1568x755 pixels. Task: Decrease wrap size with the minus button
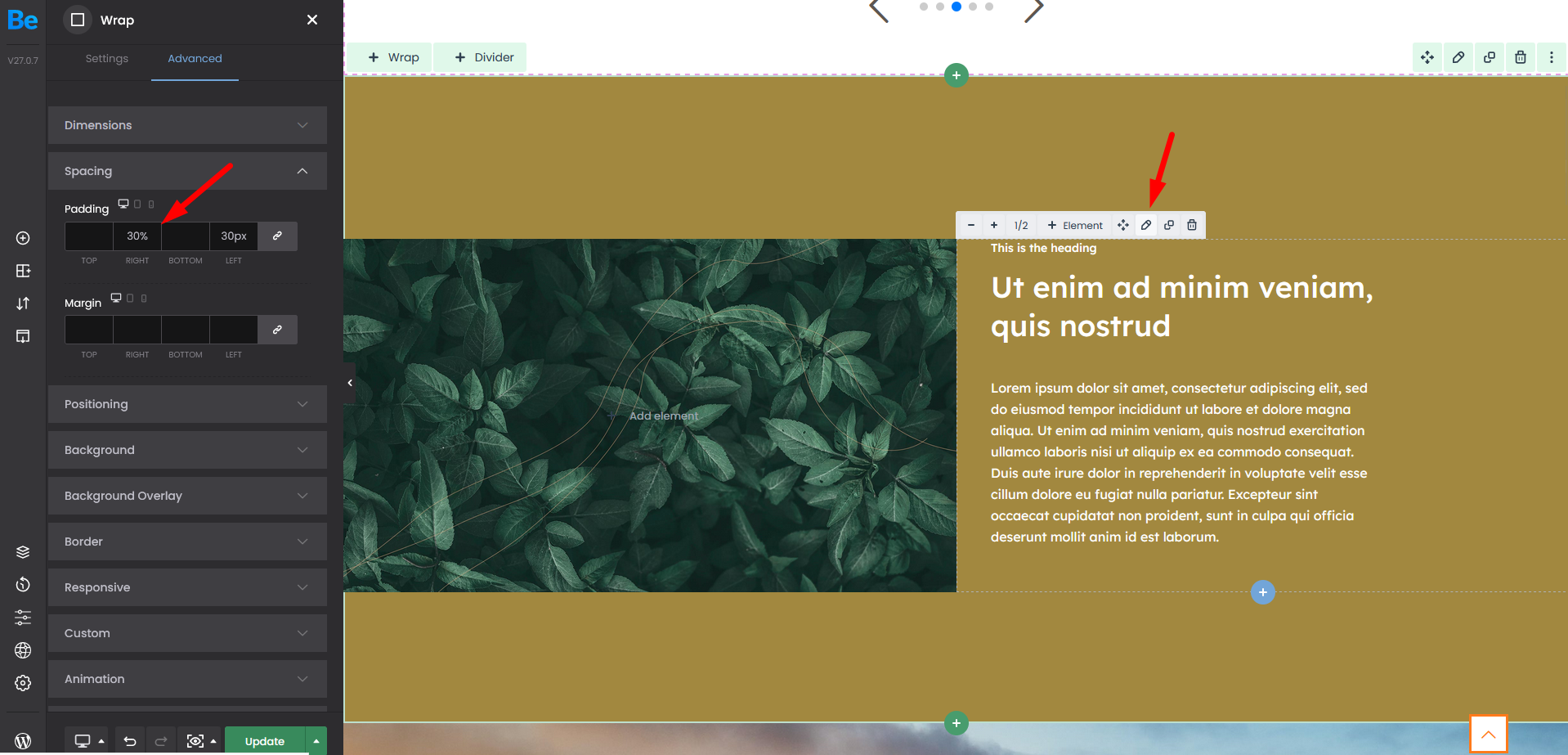[x=971, y=225]
